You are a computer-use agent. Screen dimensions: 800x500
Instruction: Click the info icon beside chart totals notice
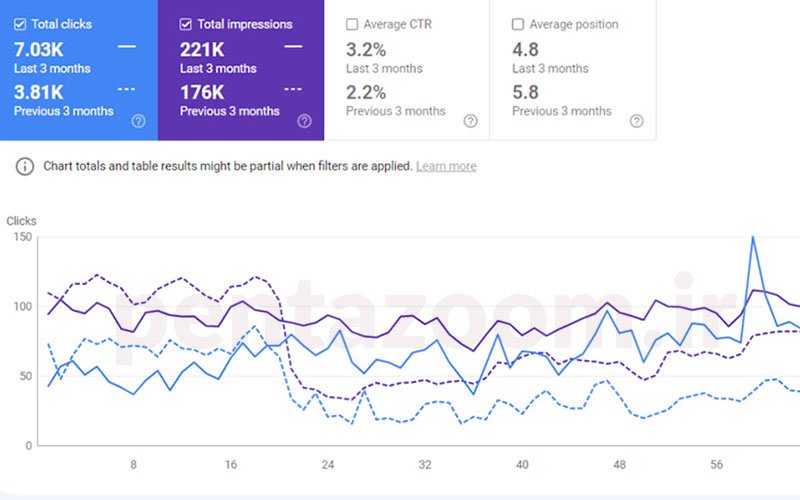[x=25, y=166]
